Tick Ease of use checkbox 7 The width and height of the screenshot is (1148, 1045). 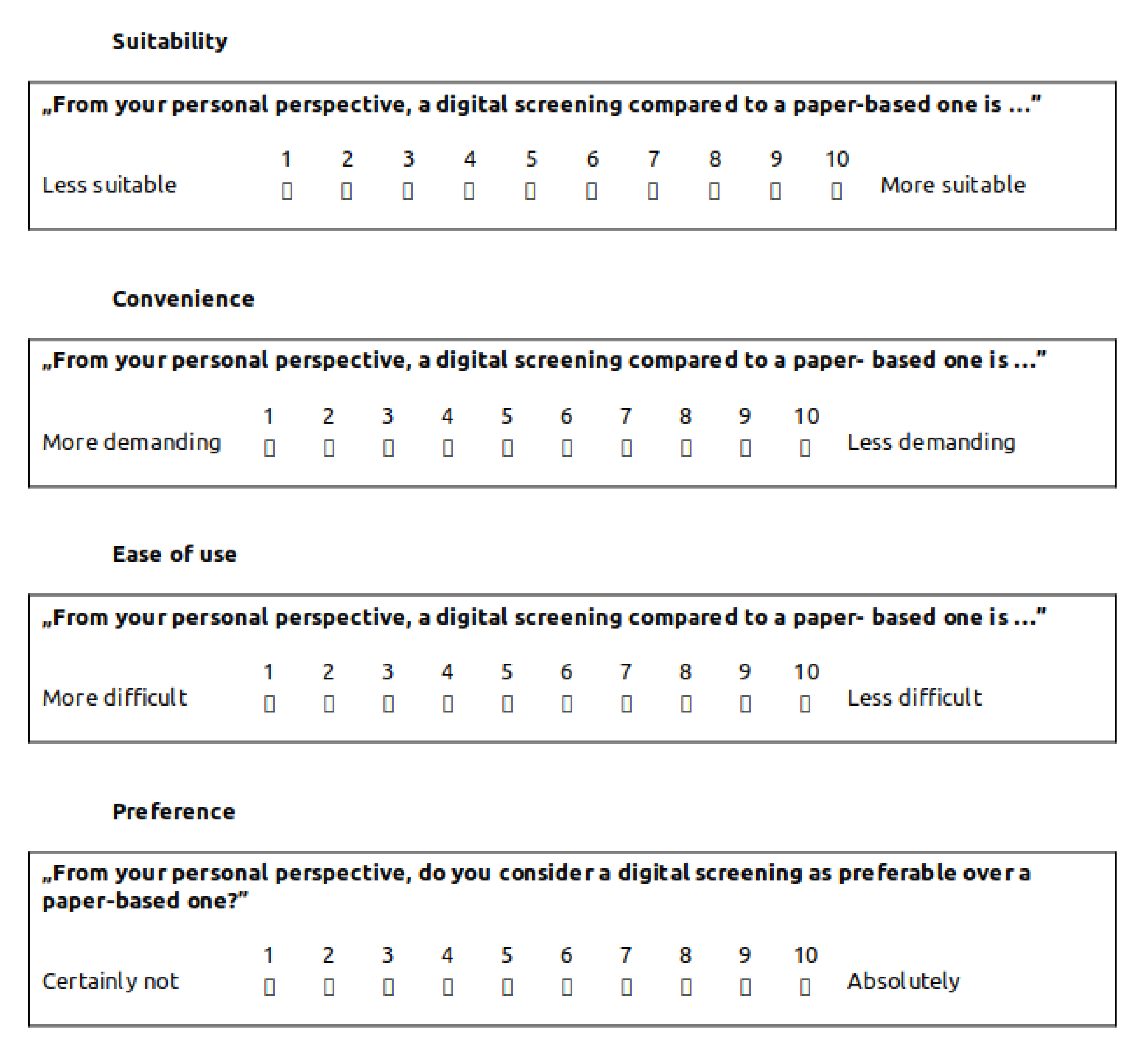(x=626, y=704)
